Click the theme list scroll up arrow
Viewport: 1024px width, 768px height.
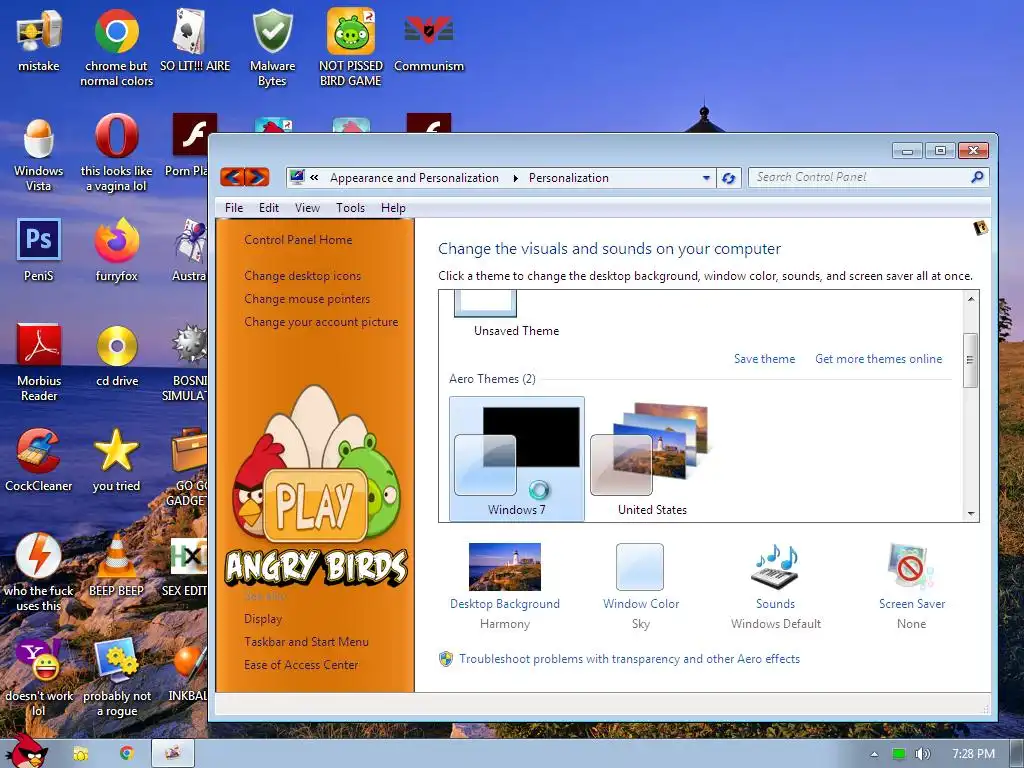click(970, 298)
